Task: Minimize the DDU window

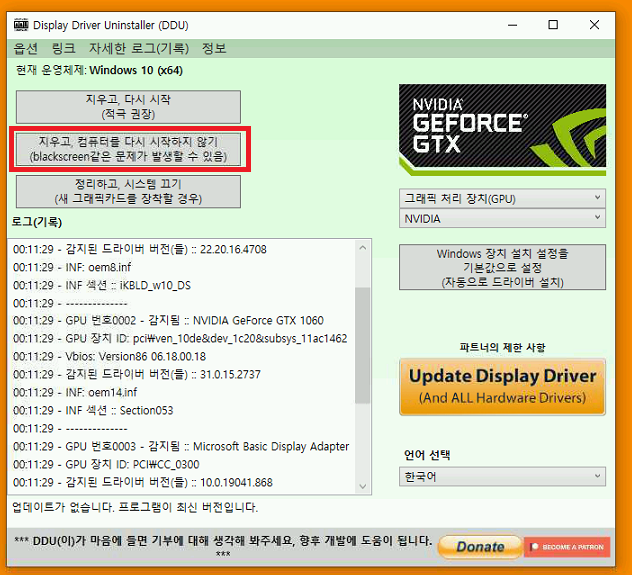Action: tap(512, 25)
